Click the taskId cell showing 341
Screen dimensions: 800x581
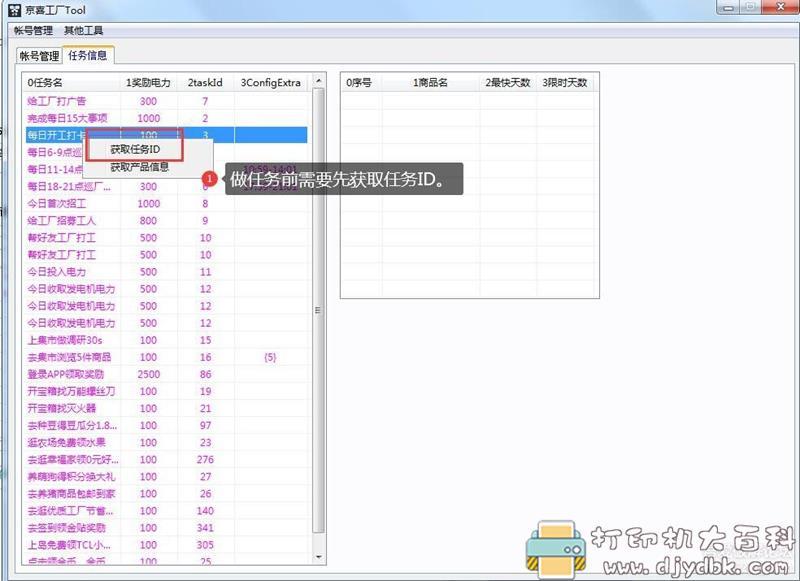(x=205, y=528)
